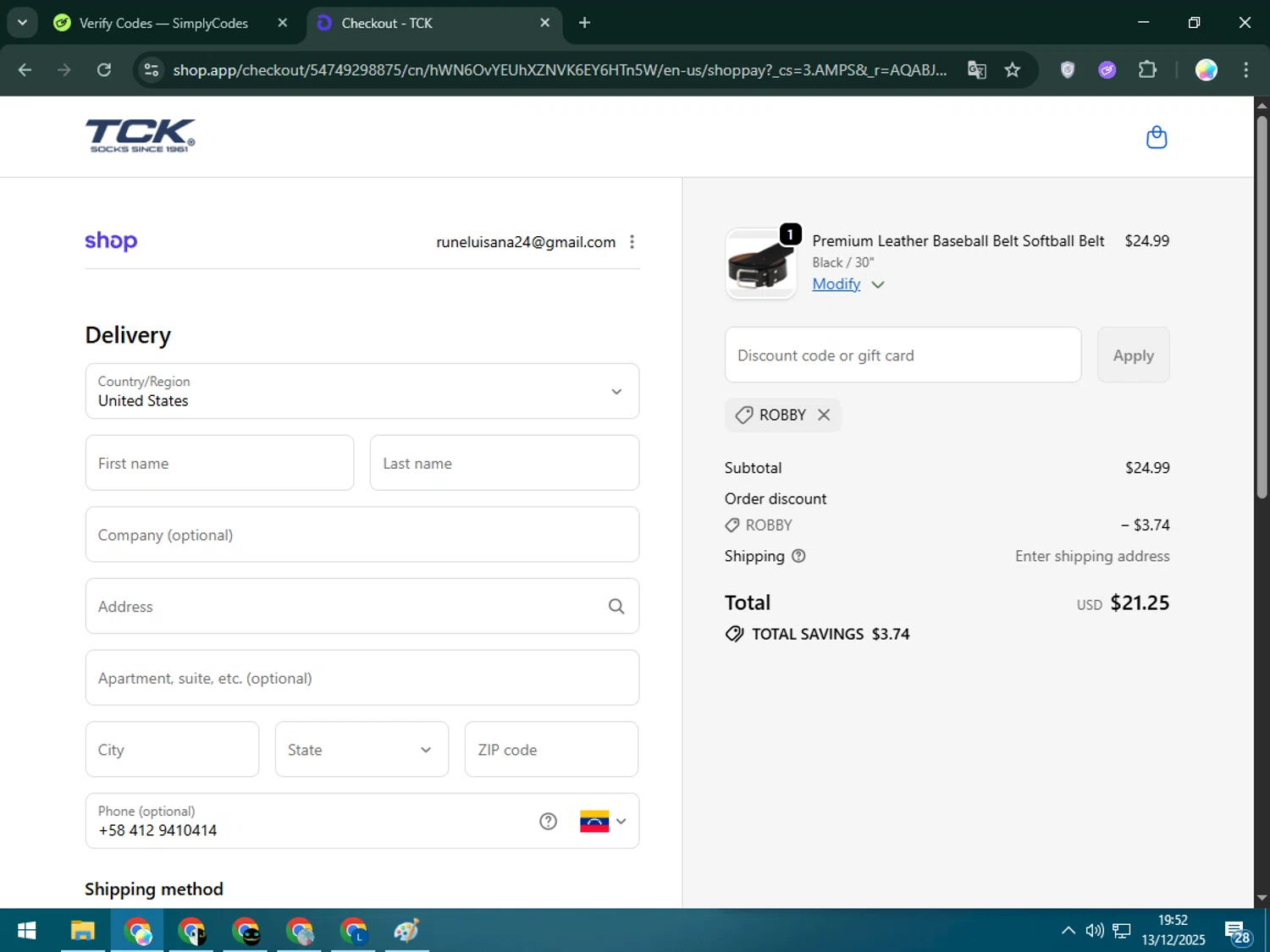1270x952 pixels.
Task: Click the City field
Action: click(172, 750)
